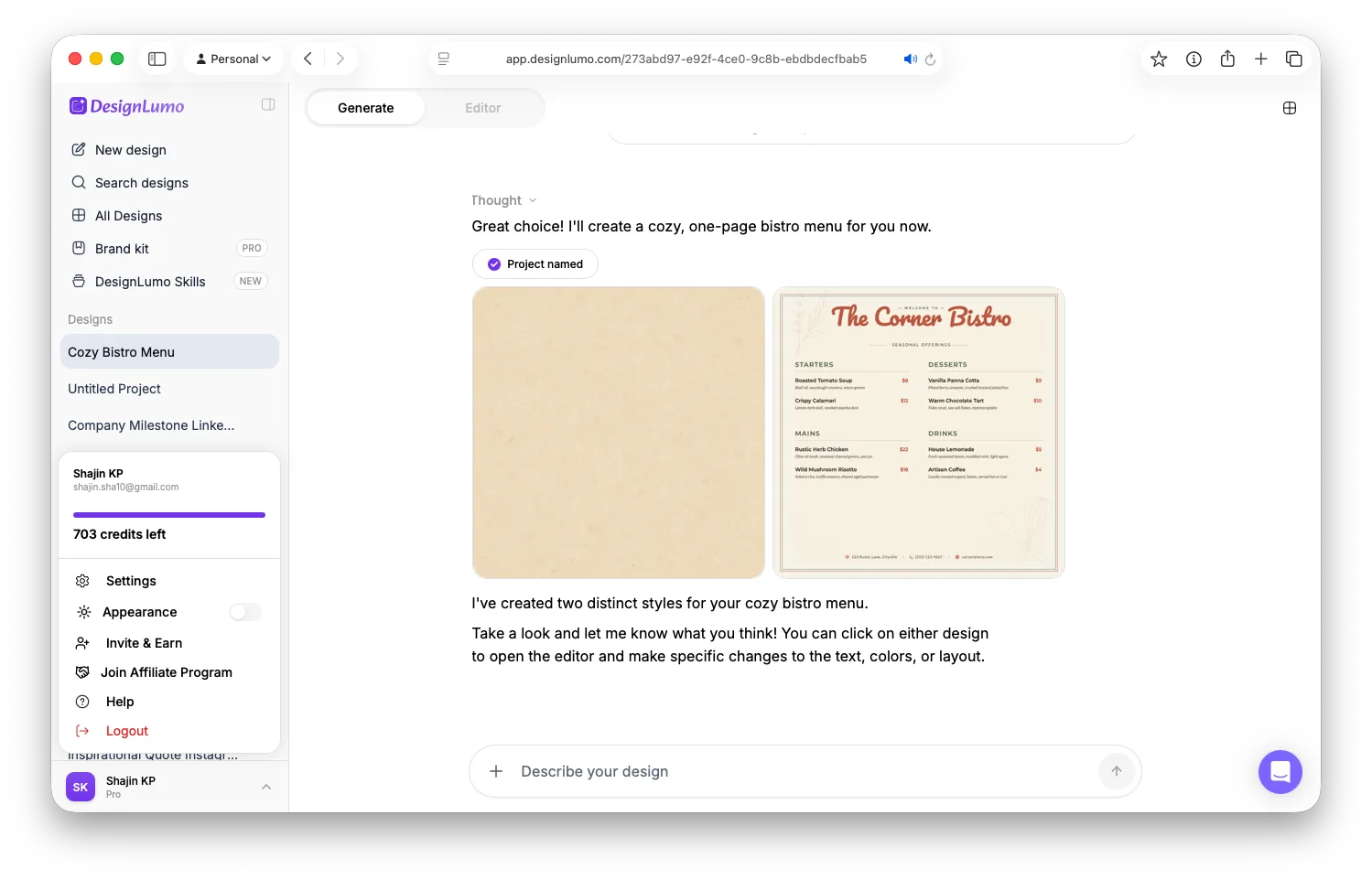
Task: Open the Personal profile dropdown
Action: (233, 59)
